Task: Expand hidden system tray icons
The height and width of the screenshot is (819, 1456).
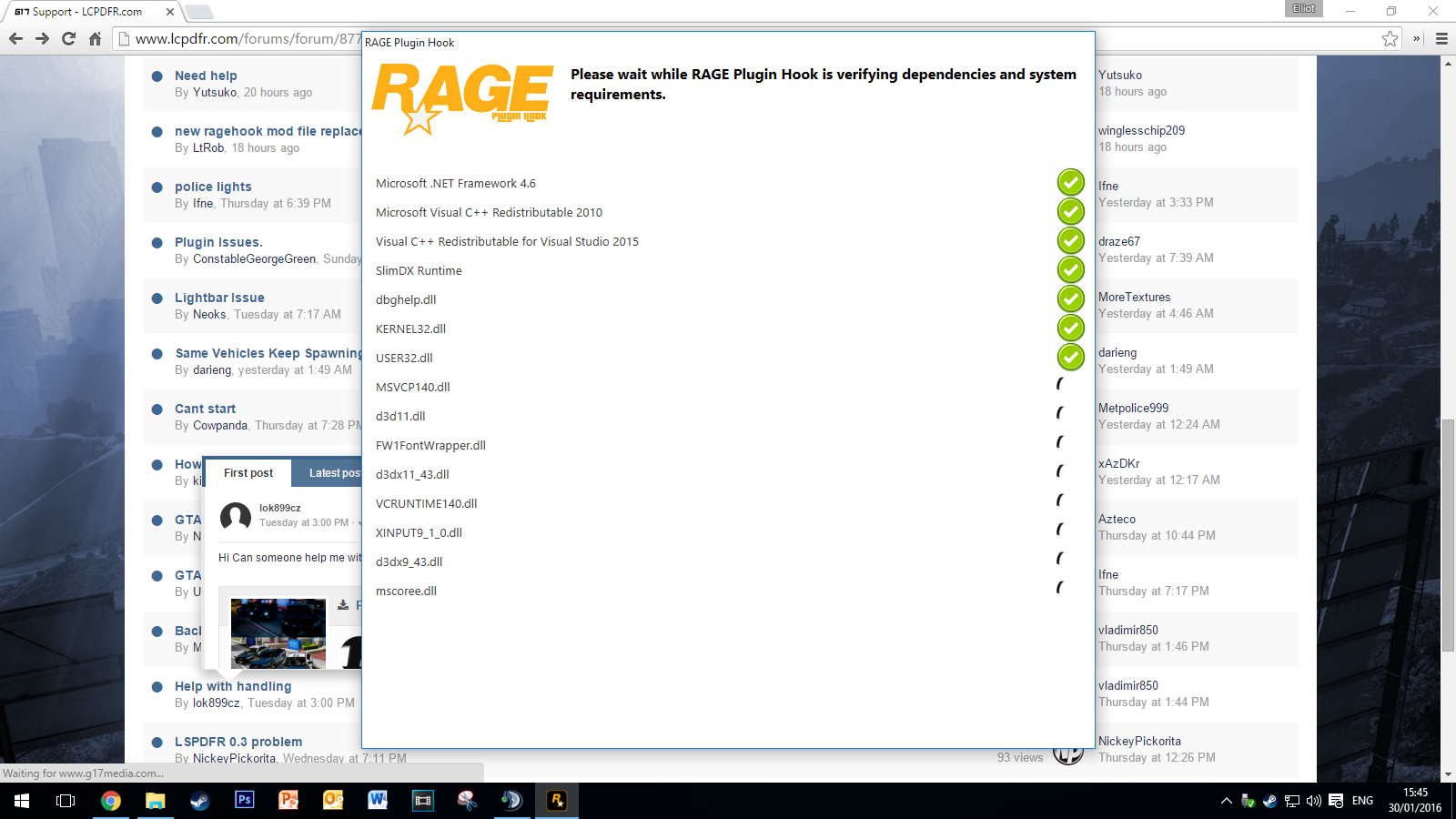Action: click(1227, 801)
